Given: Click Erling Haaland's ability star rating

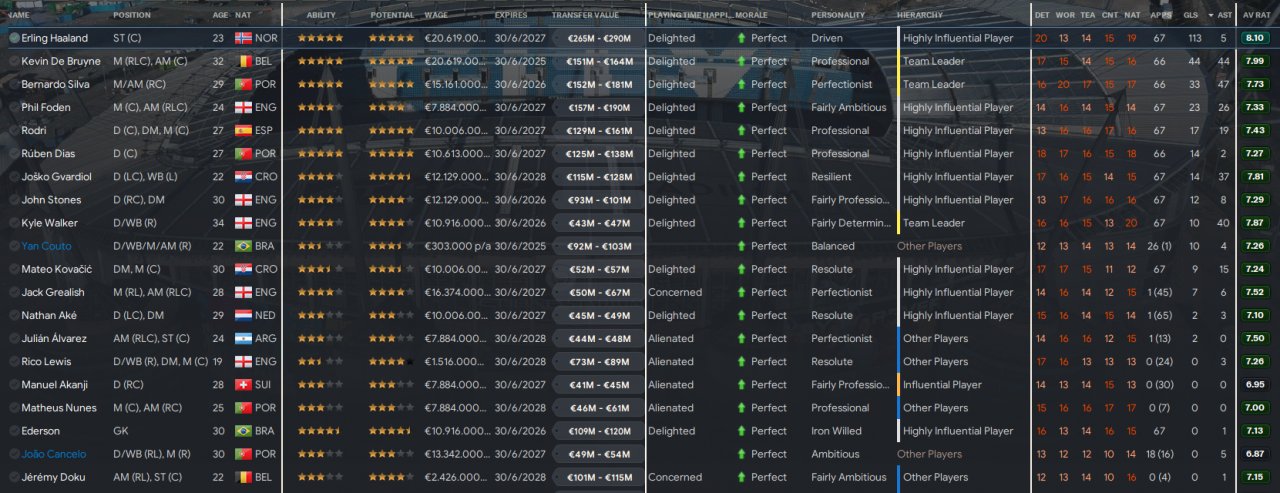Looking at the screenshot, I should 320,38.
